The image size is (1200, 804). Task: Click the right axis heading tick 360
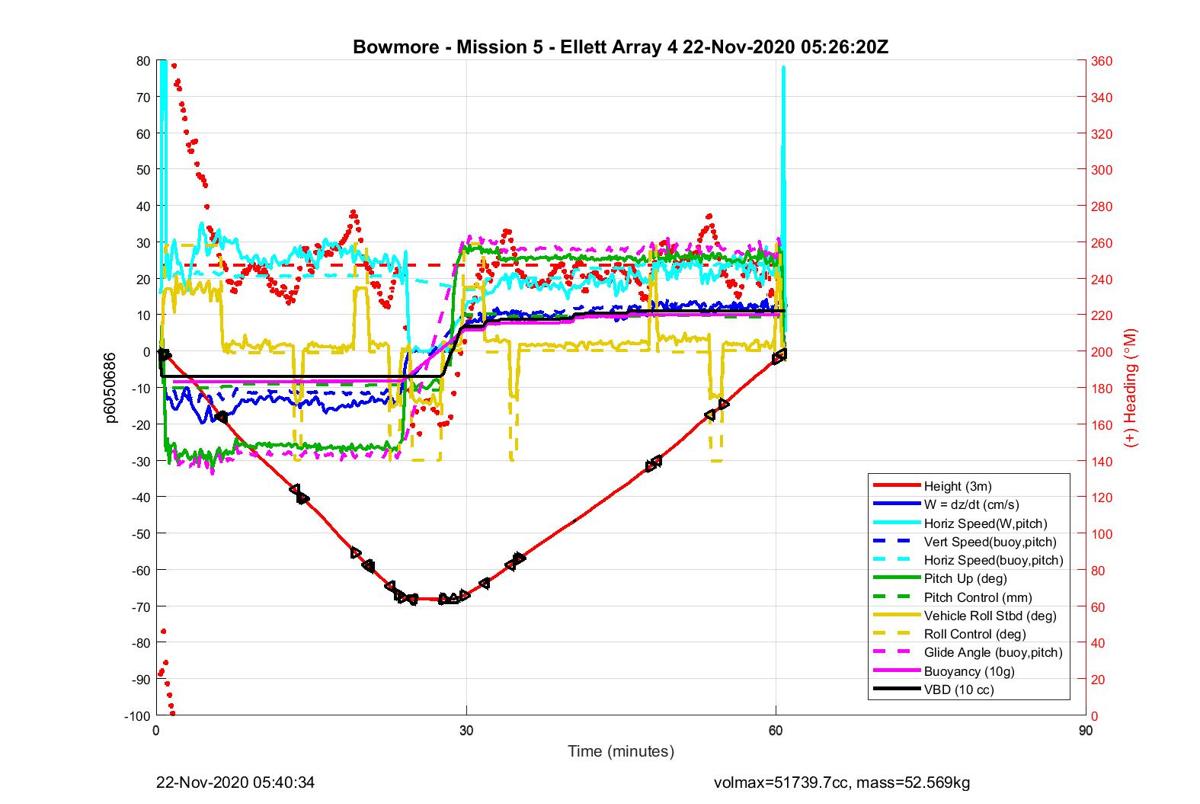pos(1103,61)
